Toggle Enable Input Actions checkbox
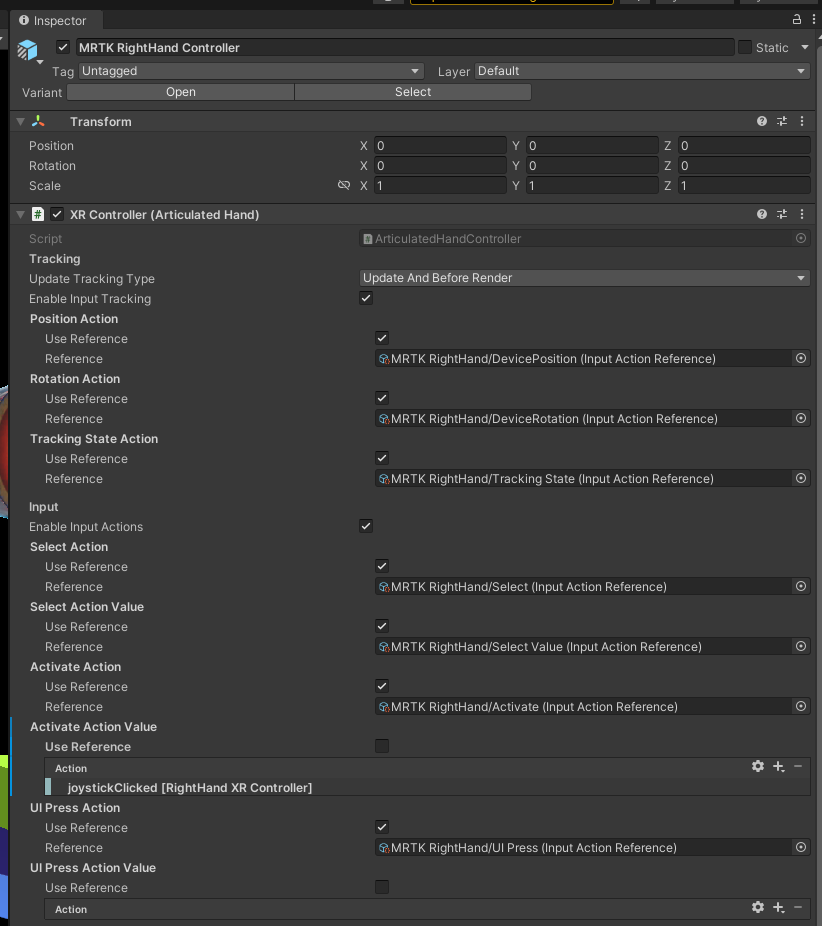The image size is (822, 926). click(x=366, y=526)
